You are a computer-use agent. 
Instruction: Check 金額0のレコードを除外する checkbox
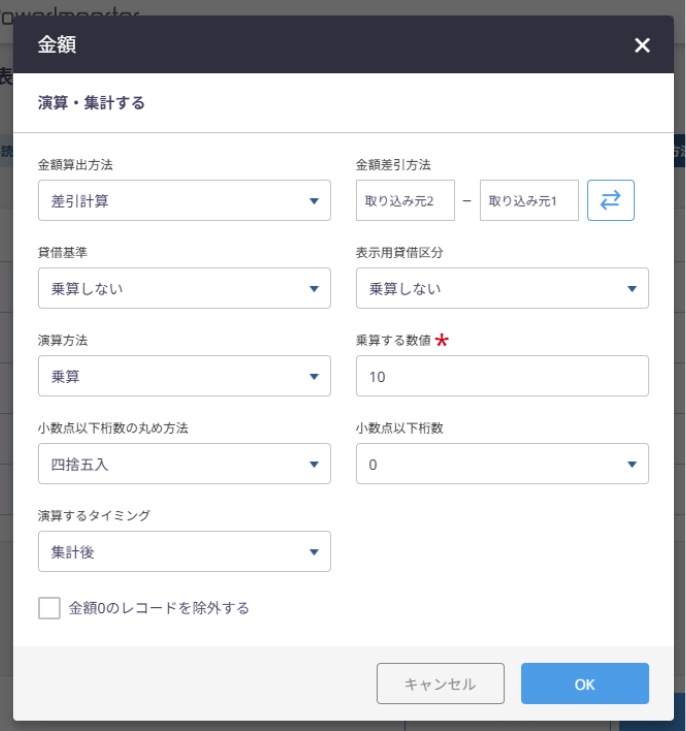pyautogui.click(x=49, y=608)
